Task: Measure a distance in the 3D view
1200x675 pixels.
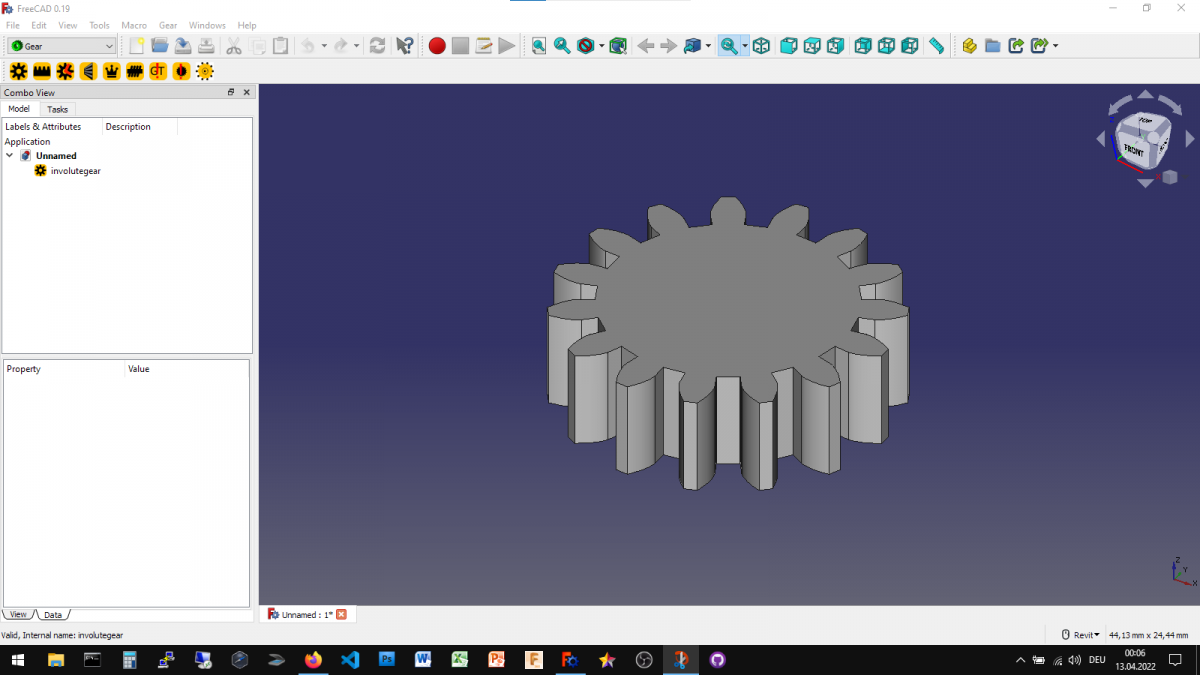Action: click(x=937, y=45)
